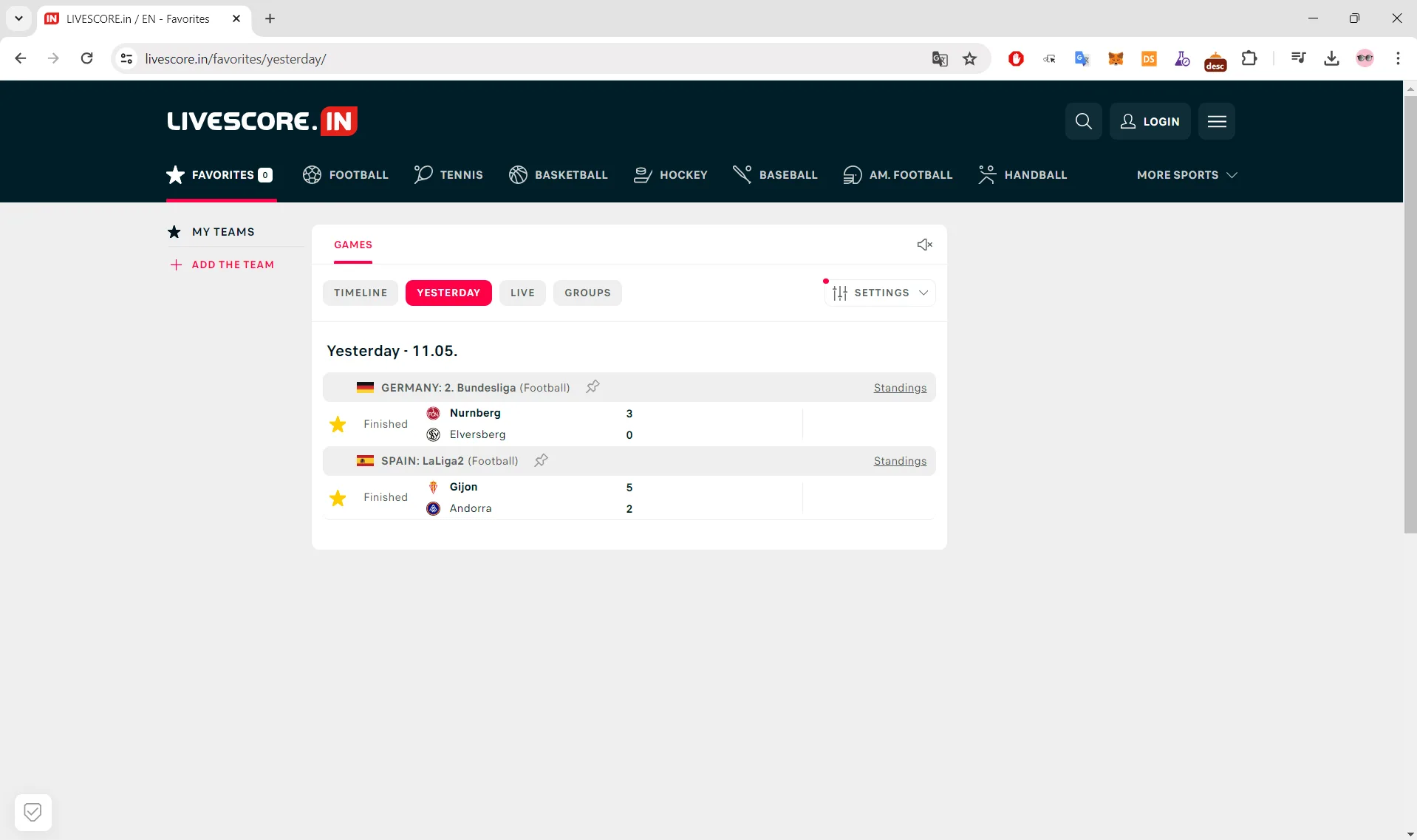Bookmark this page with the star
This screenshot has height=840, width=1417.
[x=970, y=58]
